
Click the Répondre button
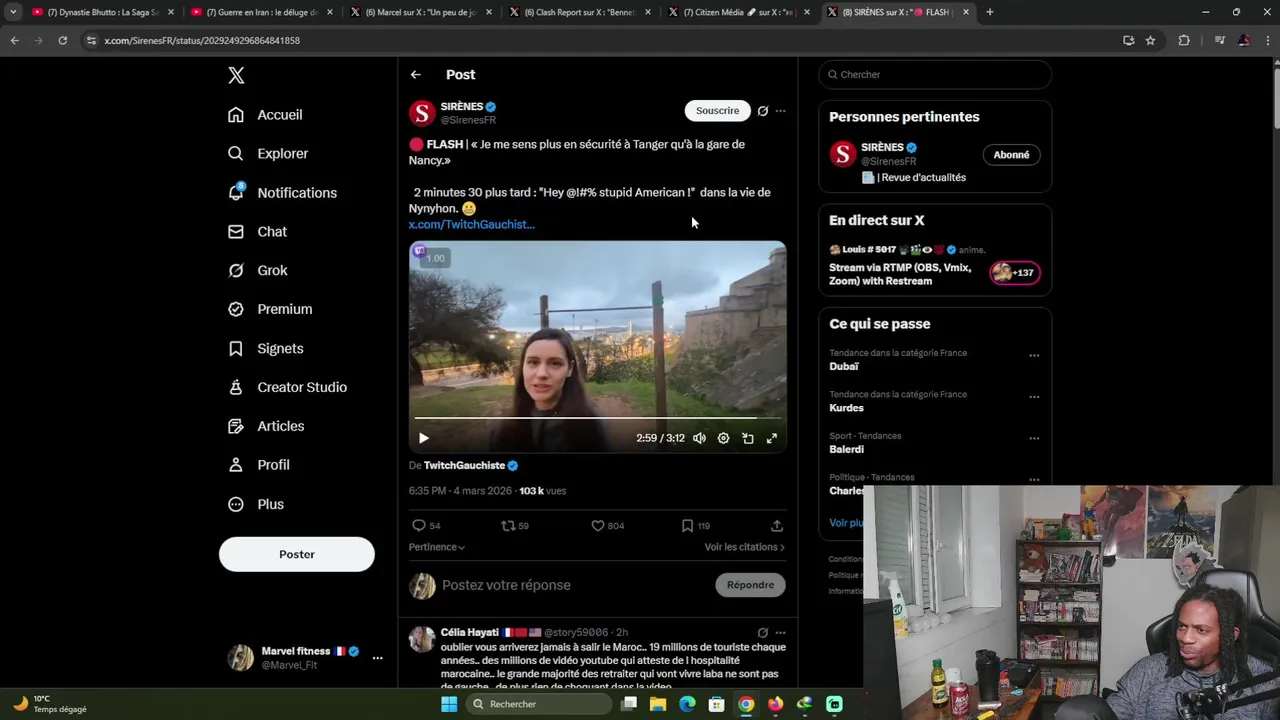750,585
